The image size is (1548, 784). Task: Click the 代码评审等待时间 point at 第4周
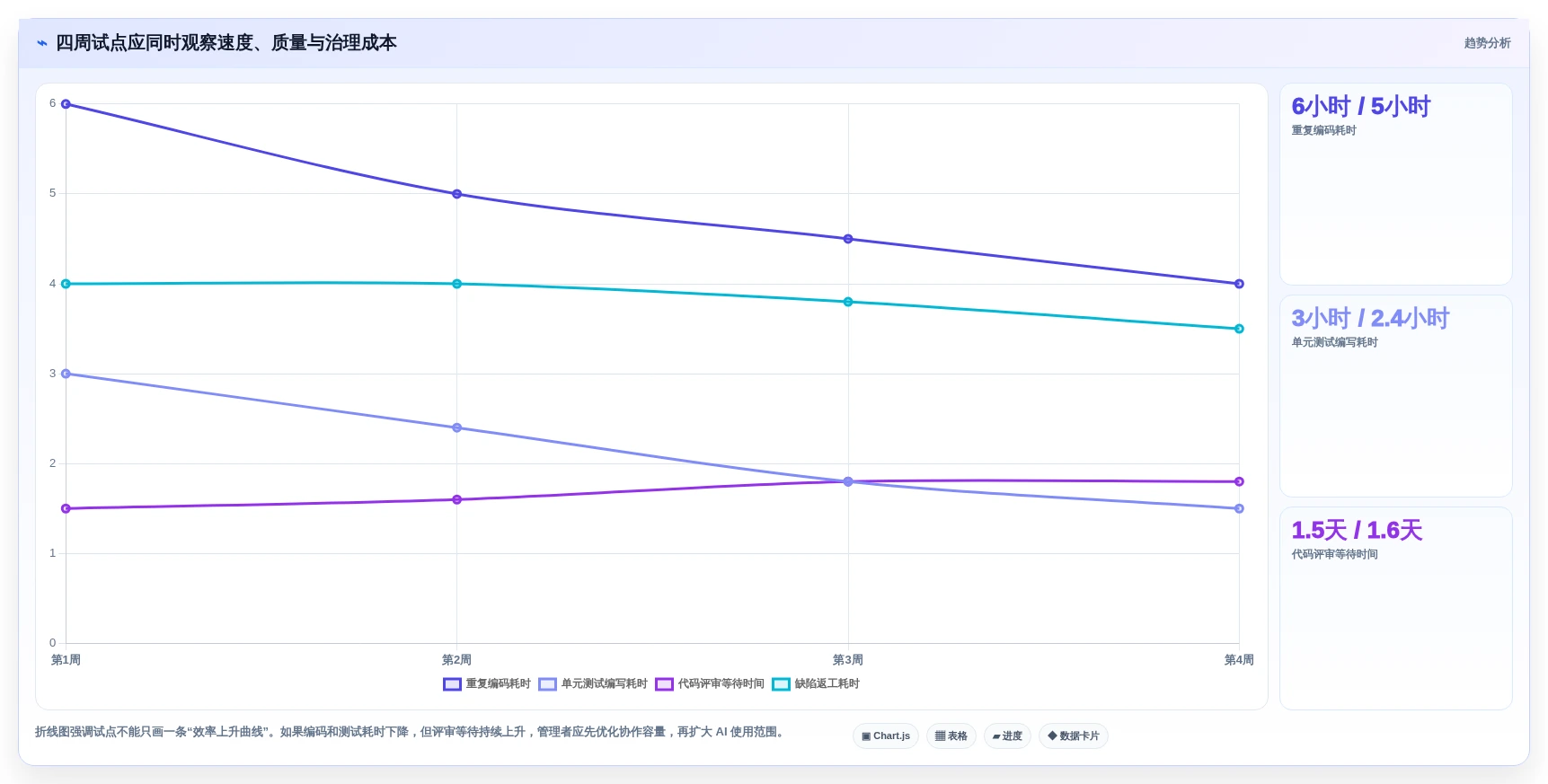pyautogui.click(x=1239, y=481)
